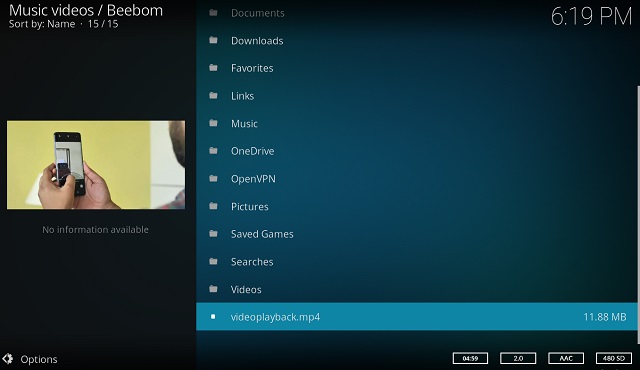Click the OpenVPN folder icon
Viewport: 640px width, 370px height.
pos(213,179)
